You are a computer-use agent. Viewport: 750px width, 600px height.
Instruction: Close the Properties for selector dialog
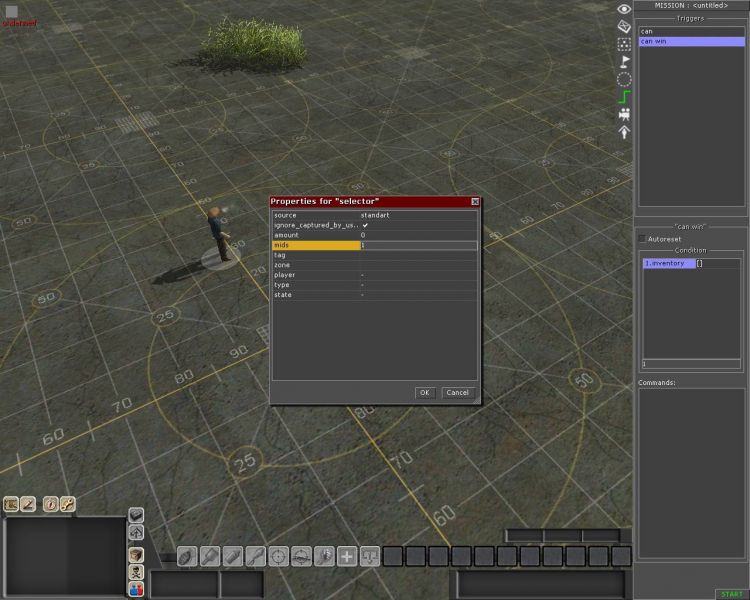(475, 202)
